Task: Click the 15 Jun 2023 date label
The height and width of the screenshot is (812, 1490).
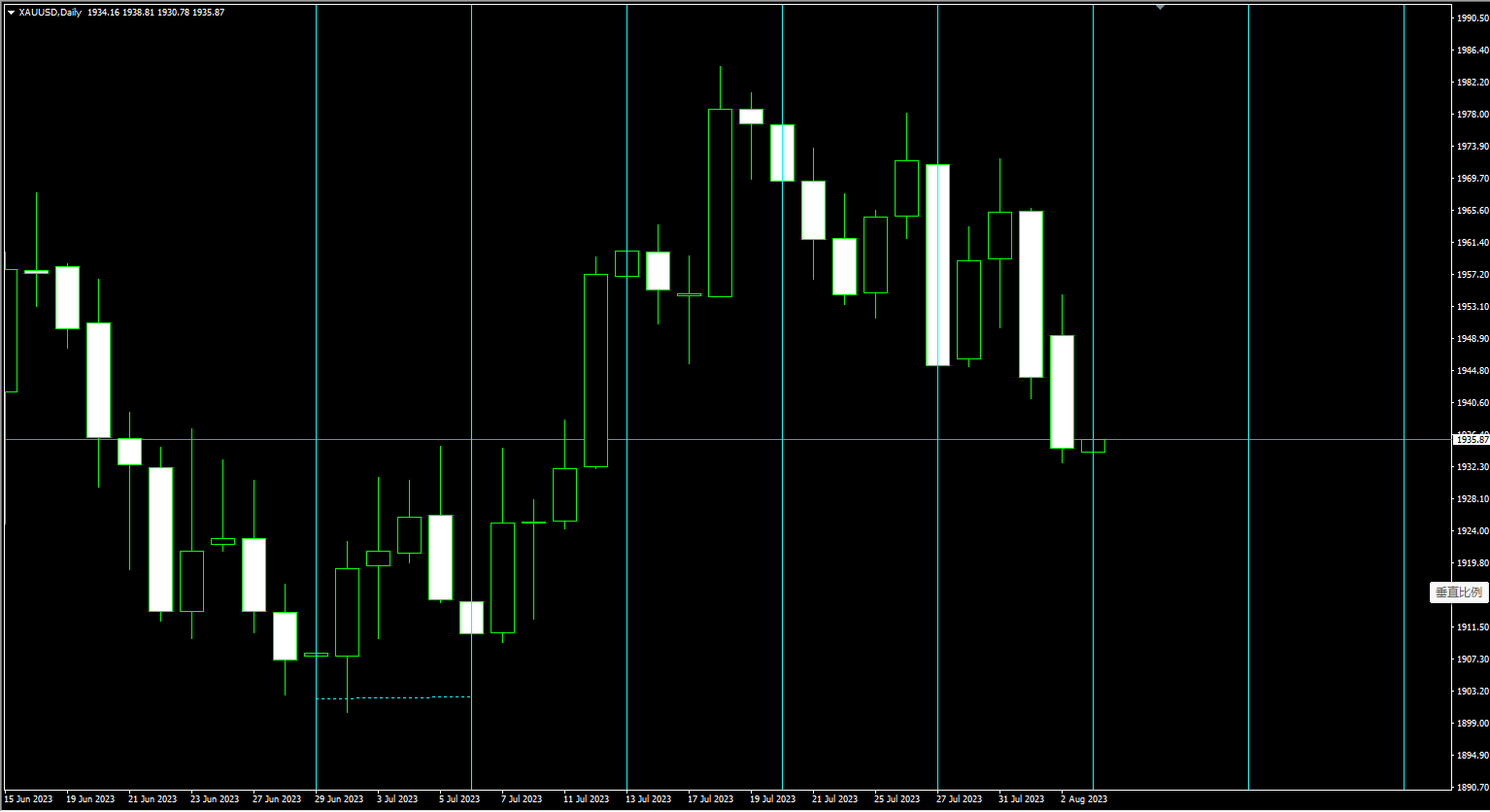Action: [28, 799]
